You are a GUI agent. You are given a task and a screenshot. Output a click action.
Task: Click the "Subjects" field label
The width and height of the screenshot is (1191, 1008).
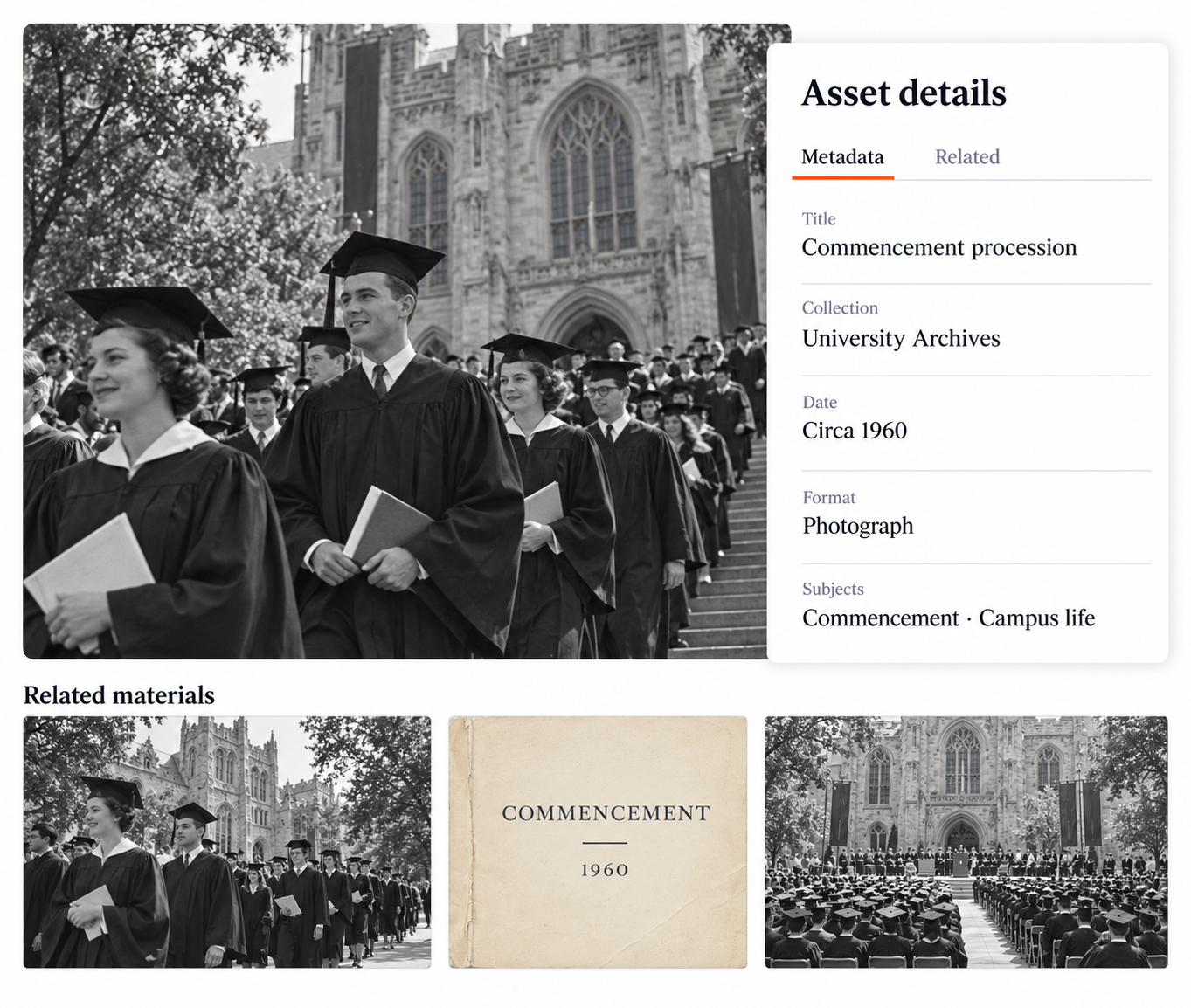pos(833,590)
